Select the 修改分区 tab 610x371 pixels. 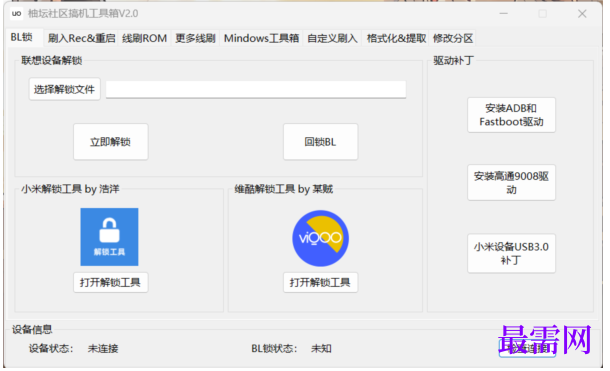[x=453, y=38]
